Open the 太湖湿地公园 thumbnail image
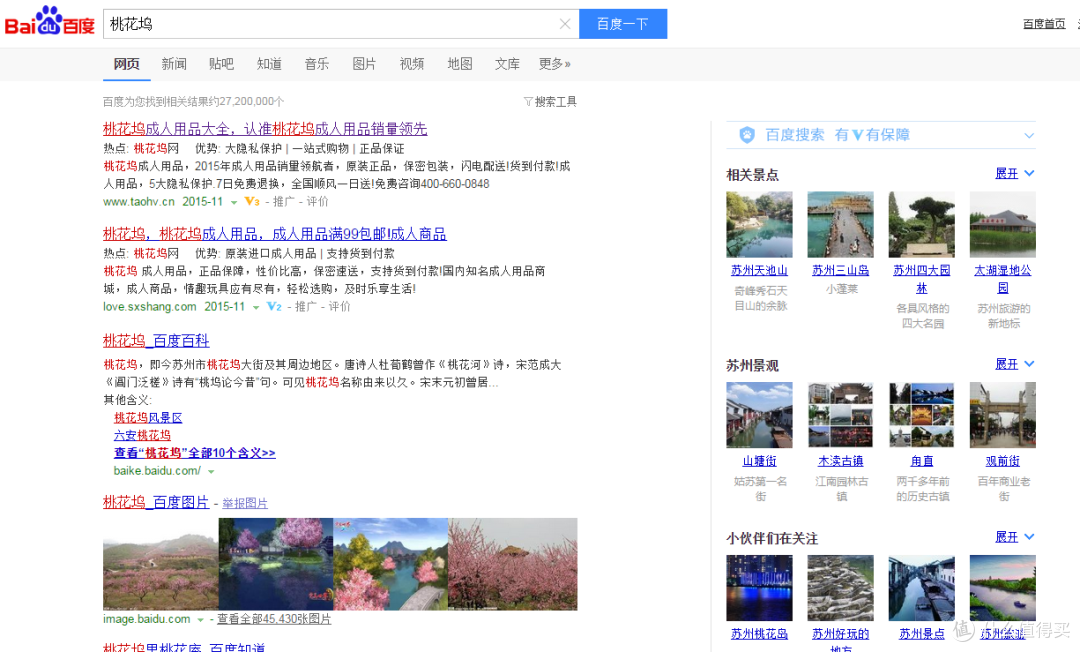1080x652 pixels. coord(1002,224)
